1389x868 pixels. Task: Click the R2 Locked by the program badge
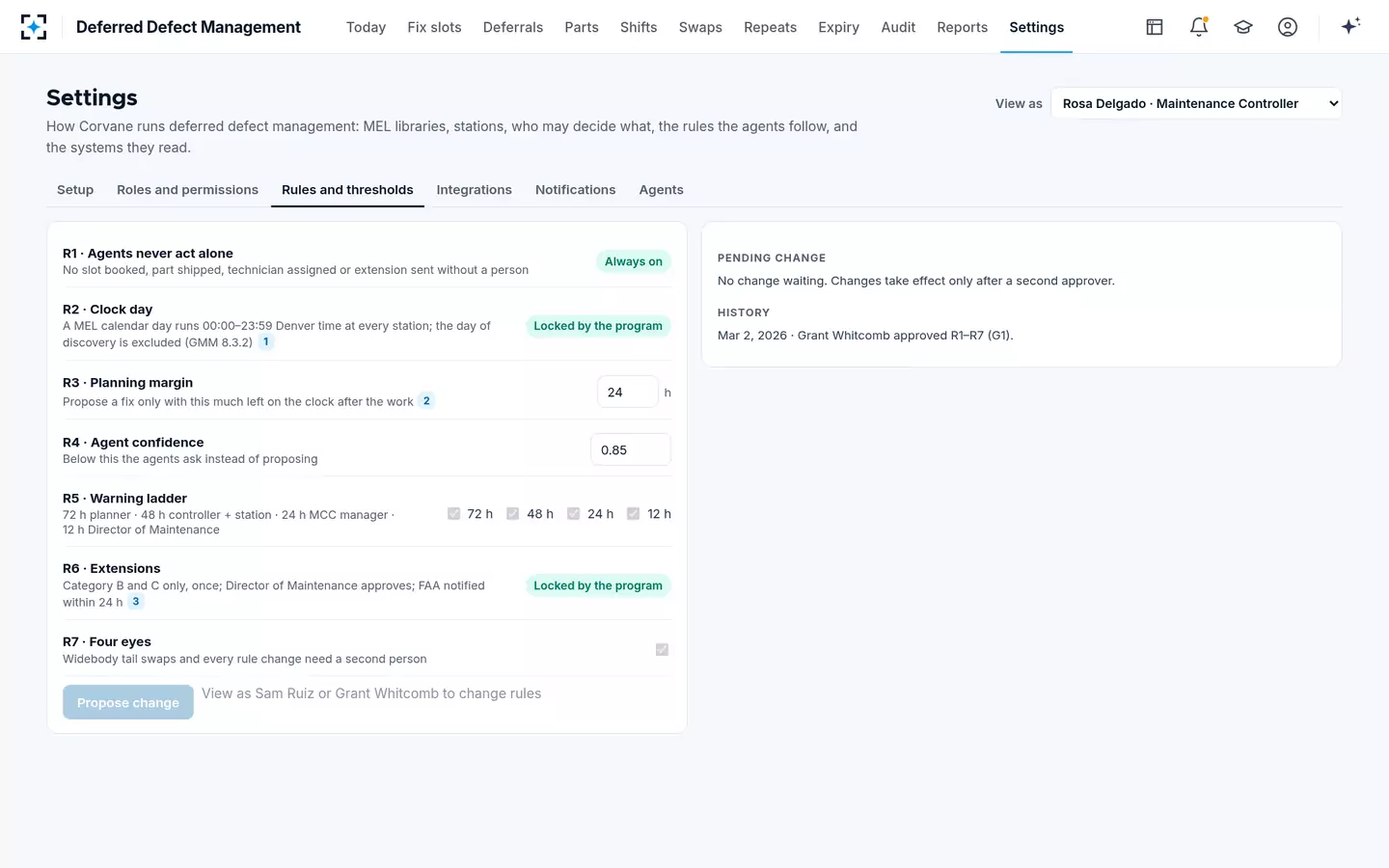click(598, 326)
